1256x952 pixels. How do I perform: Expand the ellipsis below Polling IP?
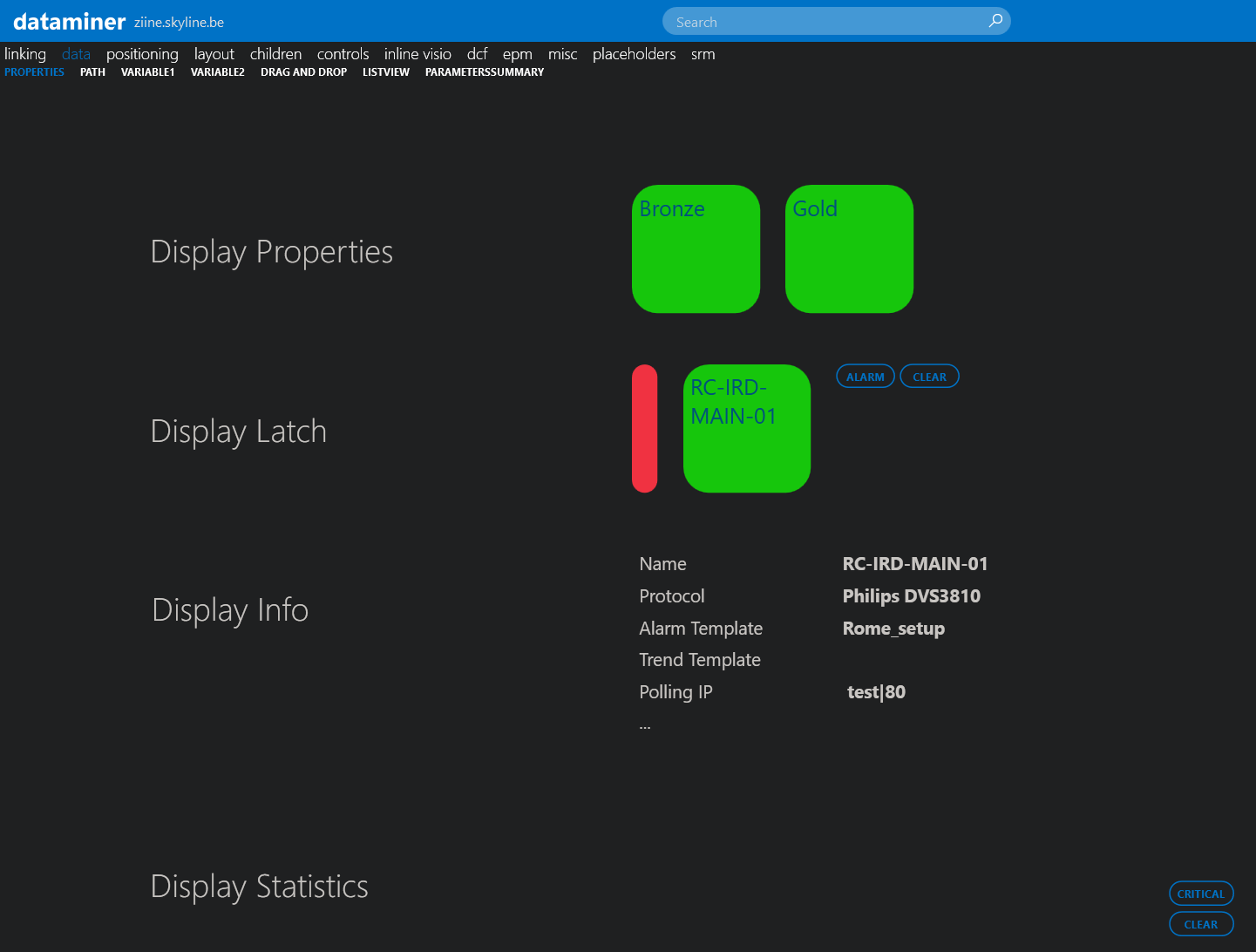coord(645,725)
